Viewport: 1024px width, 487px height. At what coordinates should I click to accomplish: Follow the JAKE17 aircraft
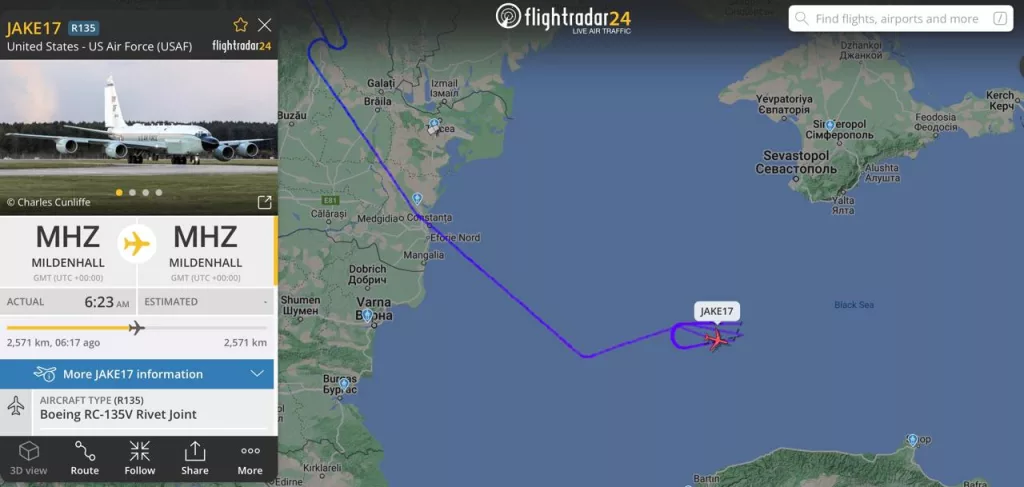click(140, 458)
